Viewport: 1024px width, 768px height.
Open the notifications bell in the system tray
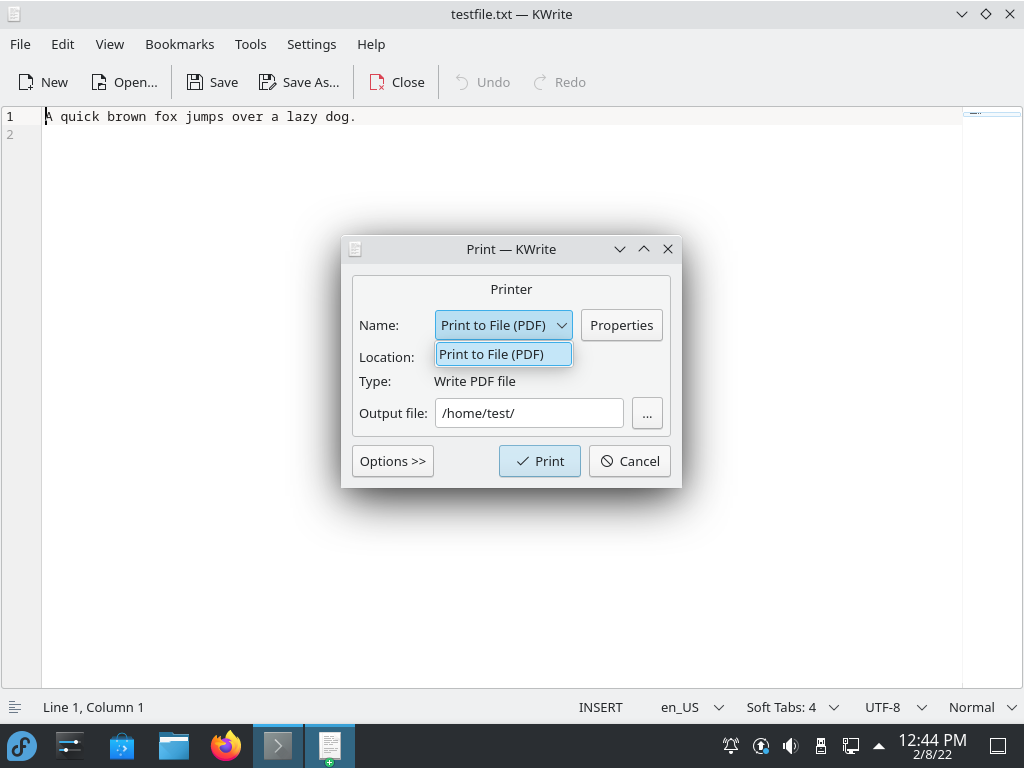tap(731, 746)
